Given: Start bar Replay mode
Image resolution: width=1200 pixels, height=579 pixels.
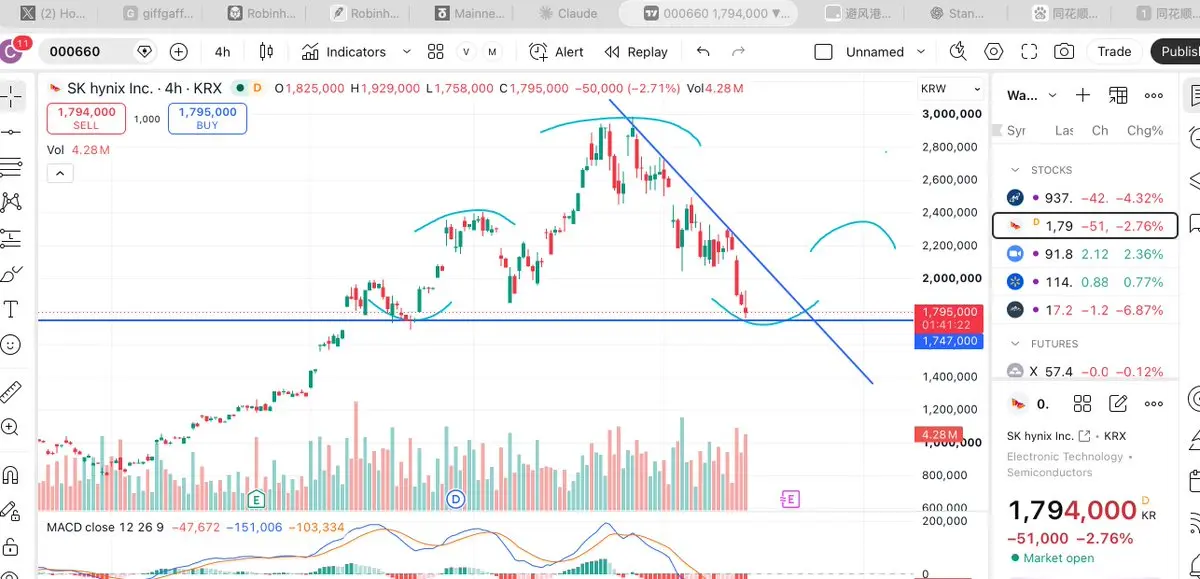Looking at the screenshot, I should 636,52.
